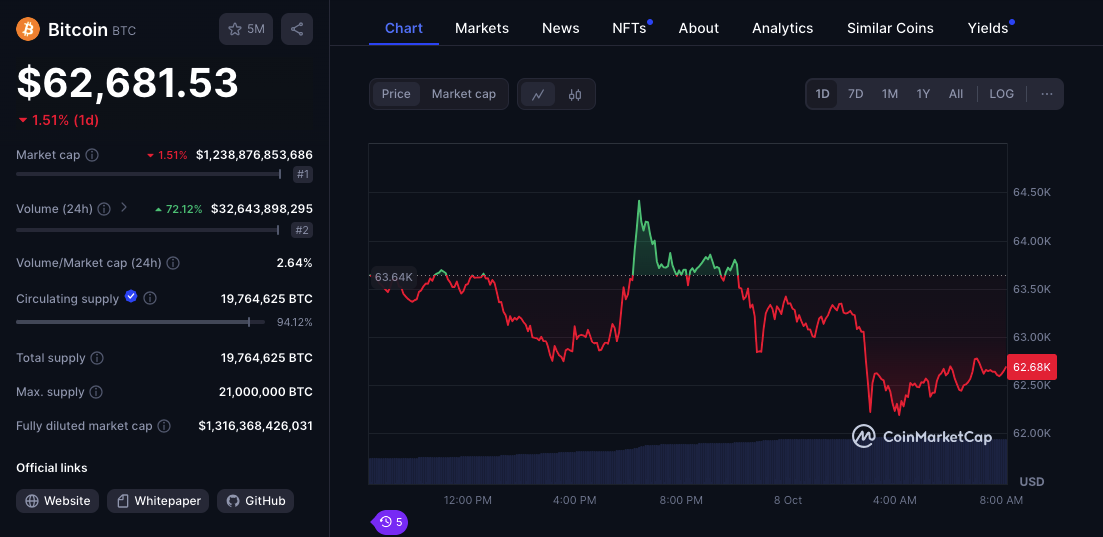The height and width of the screenshot is (537, 1103).
Task: Click the 94.12% circulating supply percentage
Action: [x=294, y=322]
